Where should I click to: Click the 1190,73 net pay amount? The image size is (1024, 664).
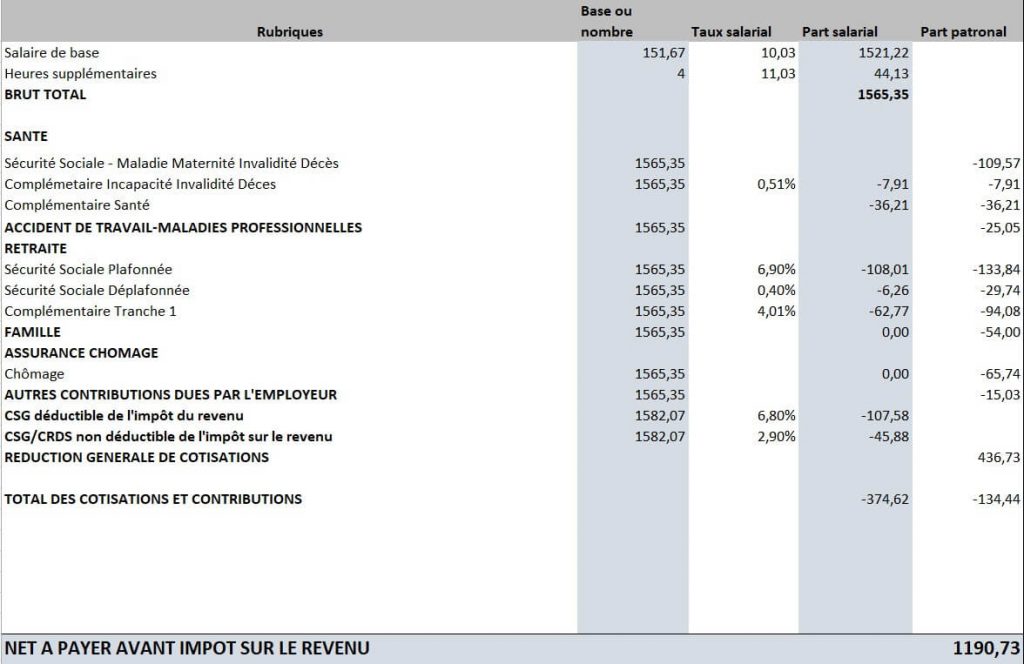986,648
